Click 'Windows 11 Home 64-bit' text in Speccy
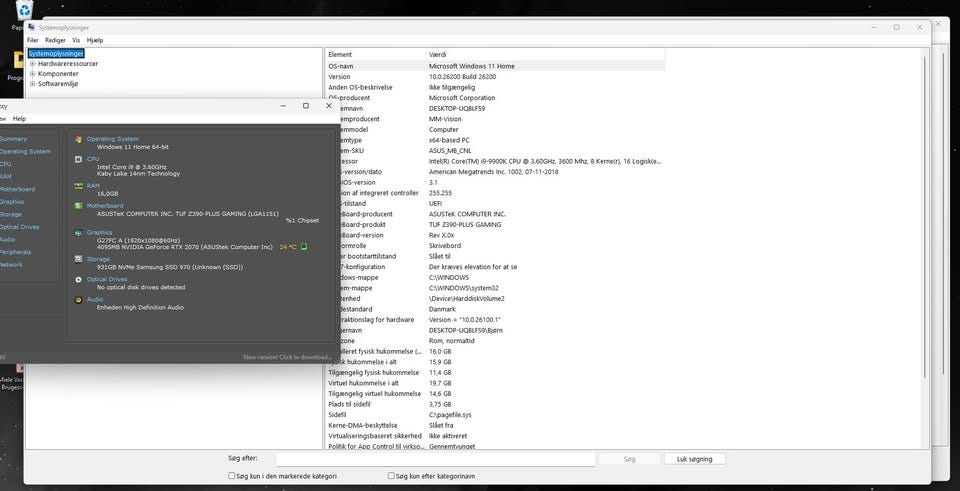This screenshot has height=491, width=960. [x=133, y=147]
